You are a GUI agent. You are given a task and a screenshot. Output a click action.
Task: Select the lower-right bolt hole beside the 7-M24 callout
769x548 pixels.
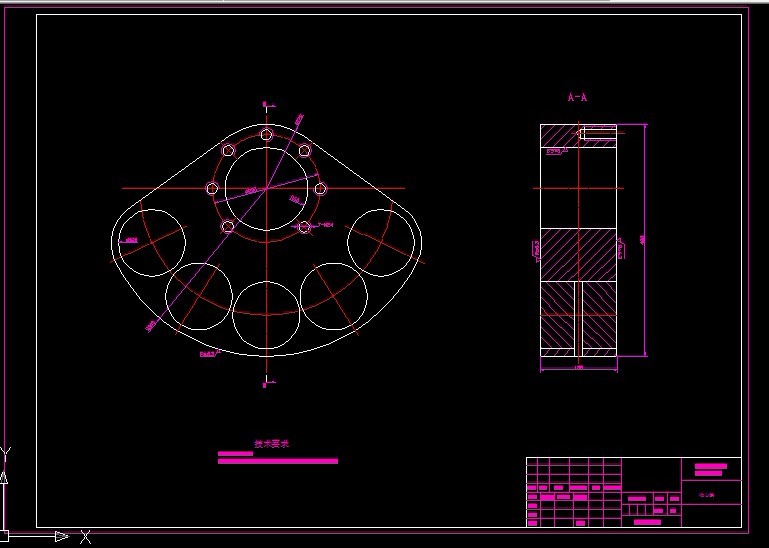pyautogui.click(x=305, y=227)
